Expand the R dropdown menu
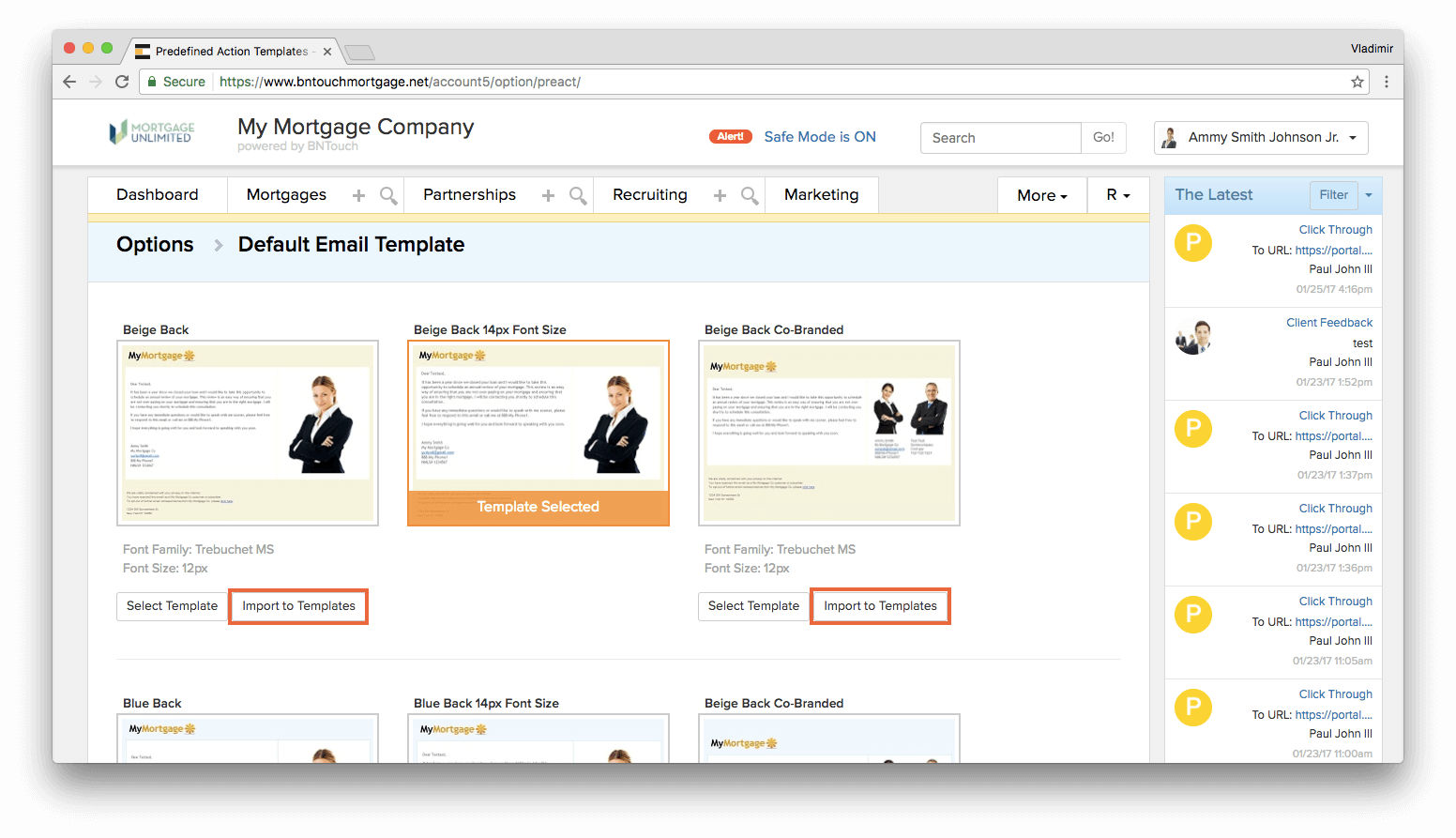This screenshot has height=838, width=1456. pos(1118,195)
